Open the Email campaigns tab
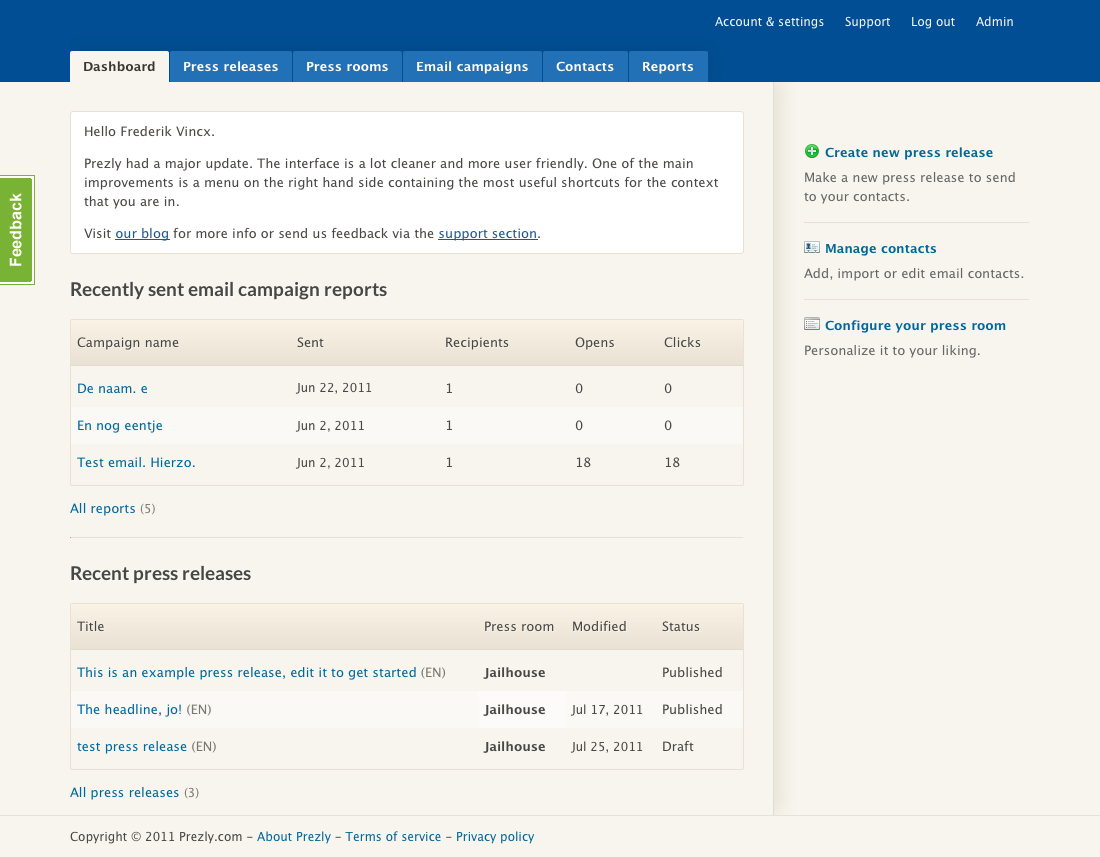 pyautogui.click(x=472, y=67)
